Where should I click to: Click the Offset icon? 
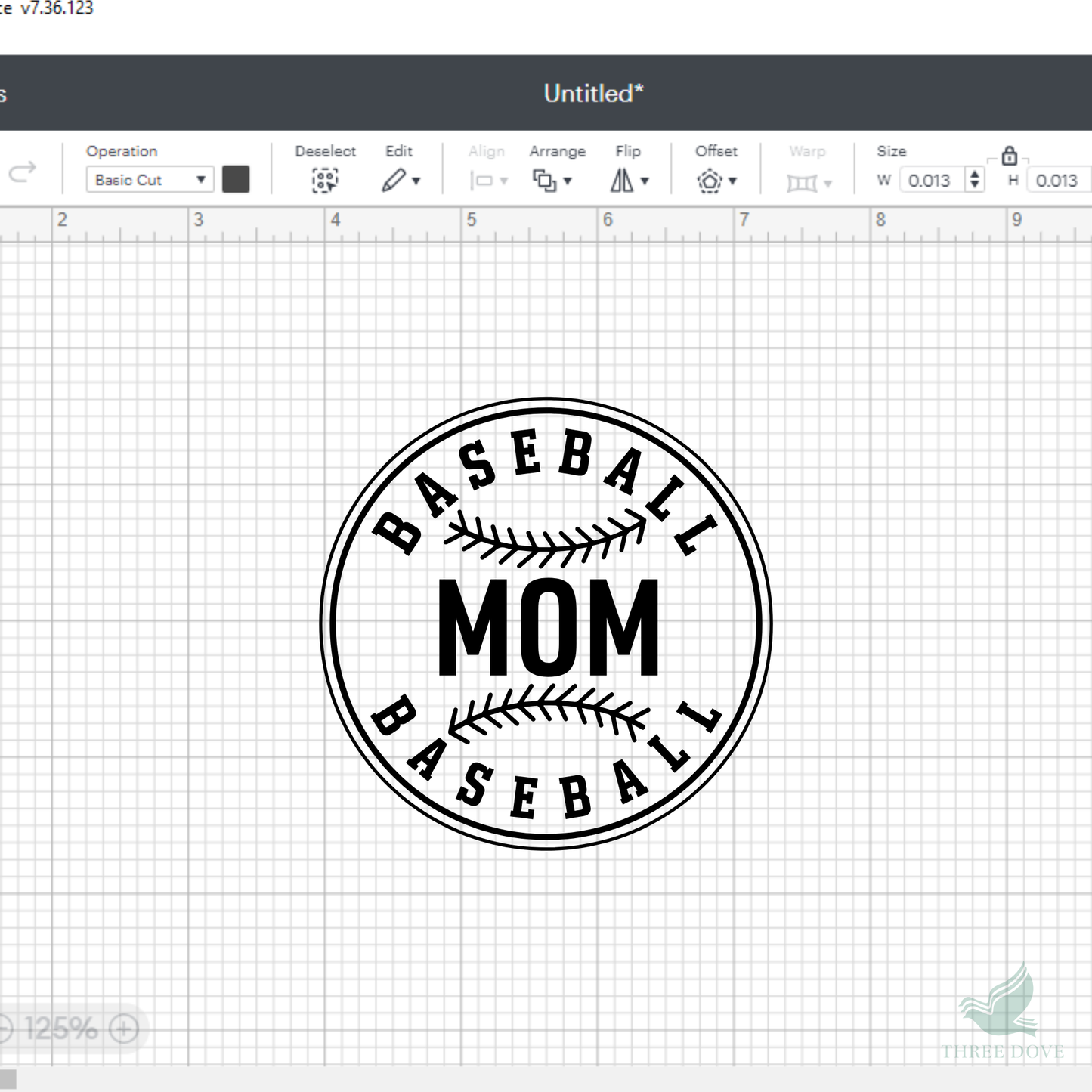coord(710,181)
